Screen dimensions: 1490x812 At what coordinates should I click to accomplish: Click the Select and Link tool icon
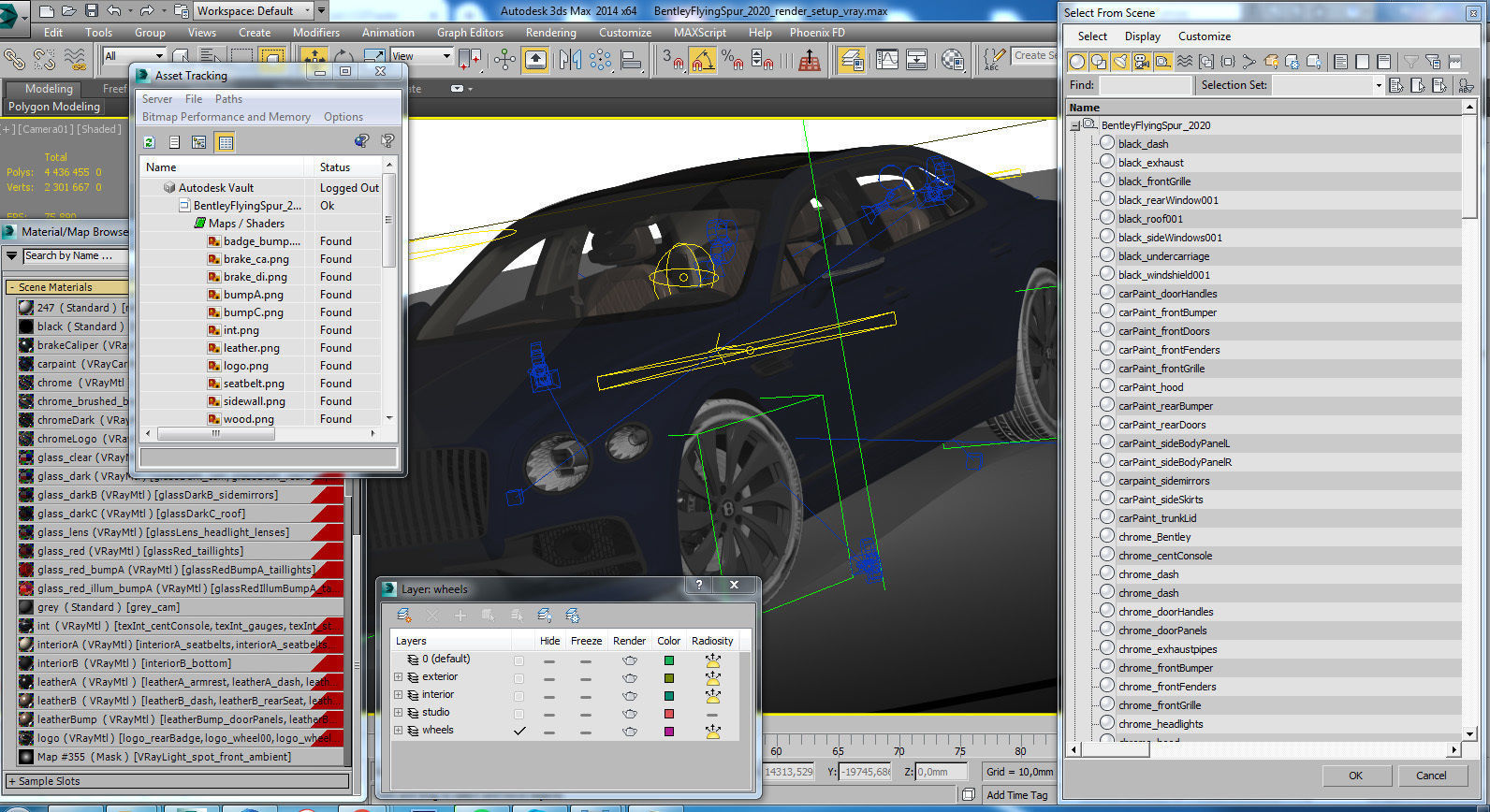point(14,59)
